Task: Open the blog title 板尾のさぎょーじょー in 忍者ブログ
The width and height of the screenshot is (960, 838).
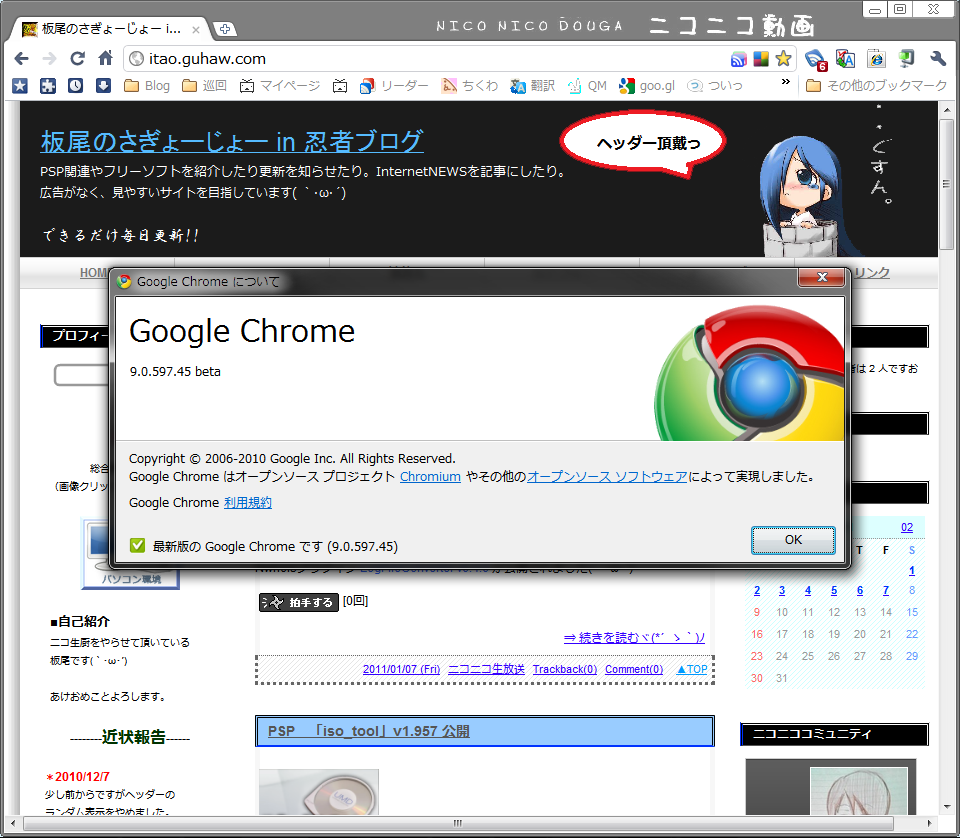Action: [x=232, y=141]
